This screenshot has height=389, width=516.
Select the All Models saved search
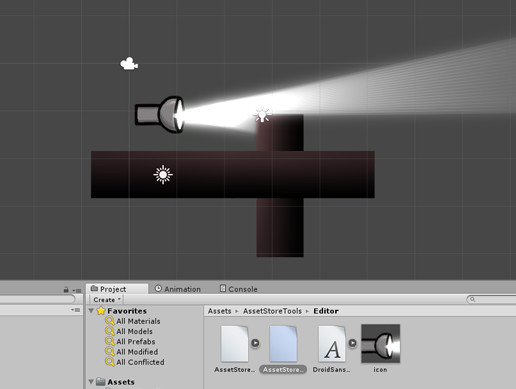134,331
